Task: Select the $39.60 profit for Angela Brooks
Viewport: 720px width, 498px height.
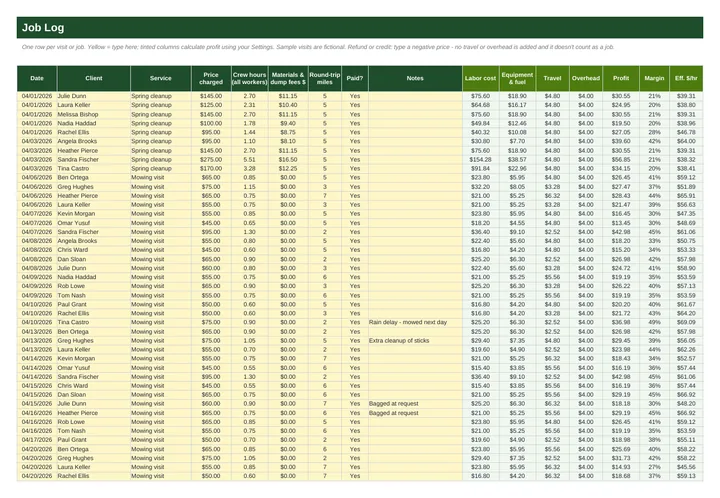Action: click(621, 141)
